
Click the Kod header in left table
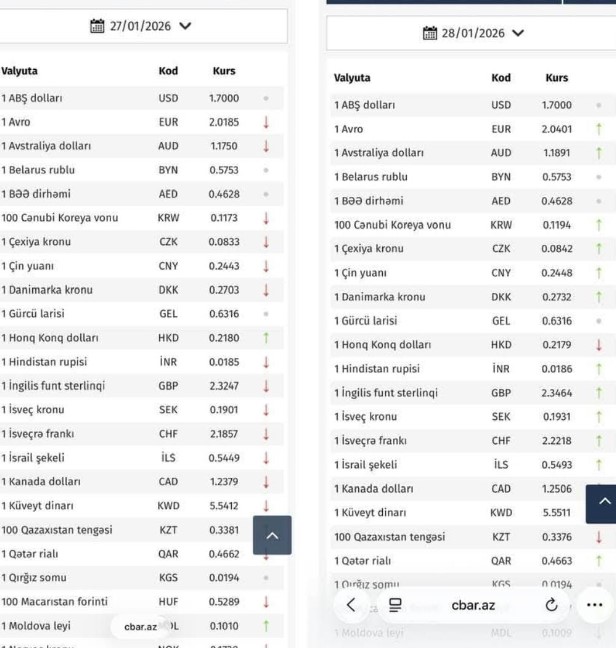(x=168, y=72)
